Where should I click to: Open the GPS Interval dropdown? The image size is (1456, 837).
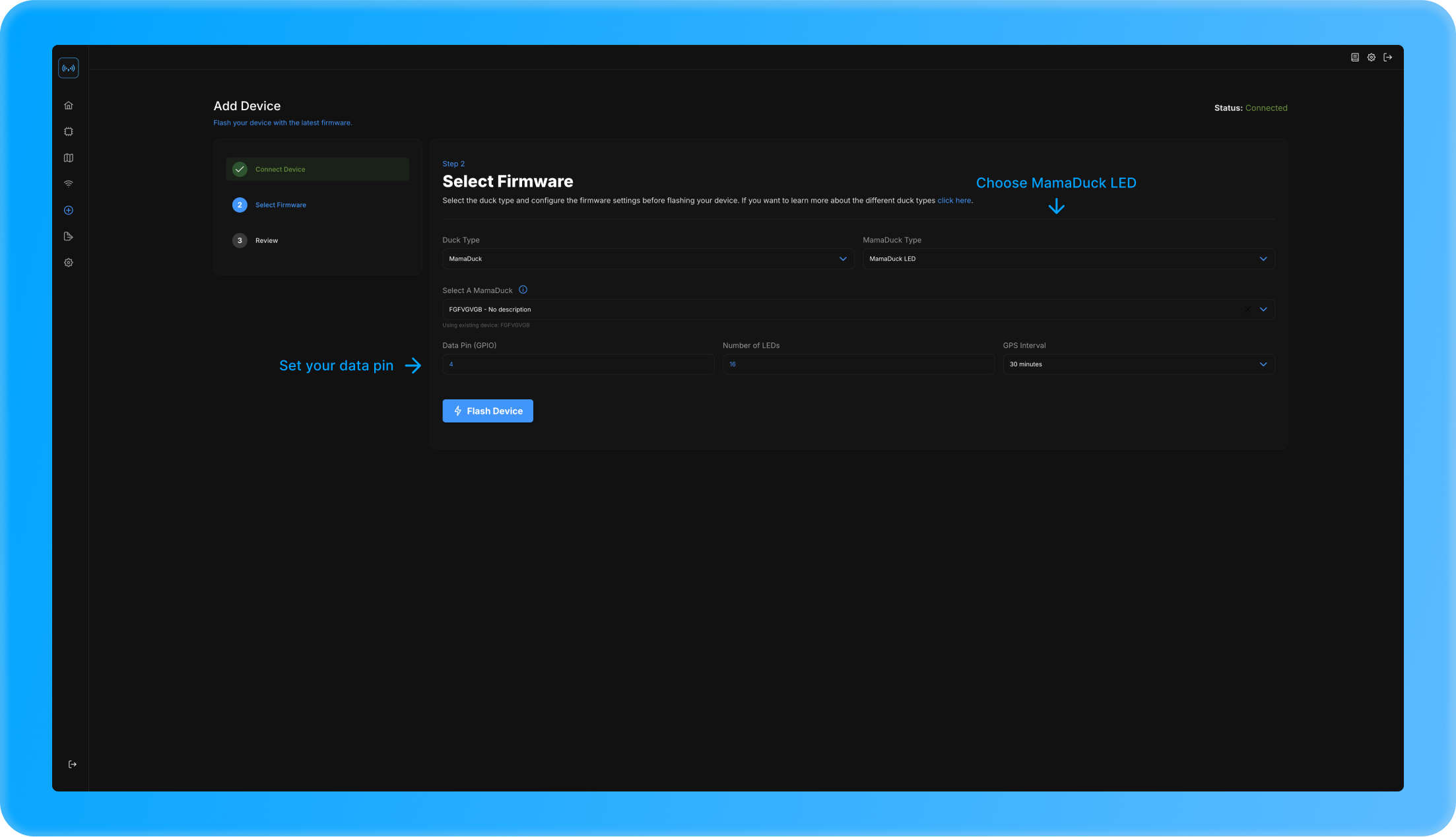coord(1138,364)
